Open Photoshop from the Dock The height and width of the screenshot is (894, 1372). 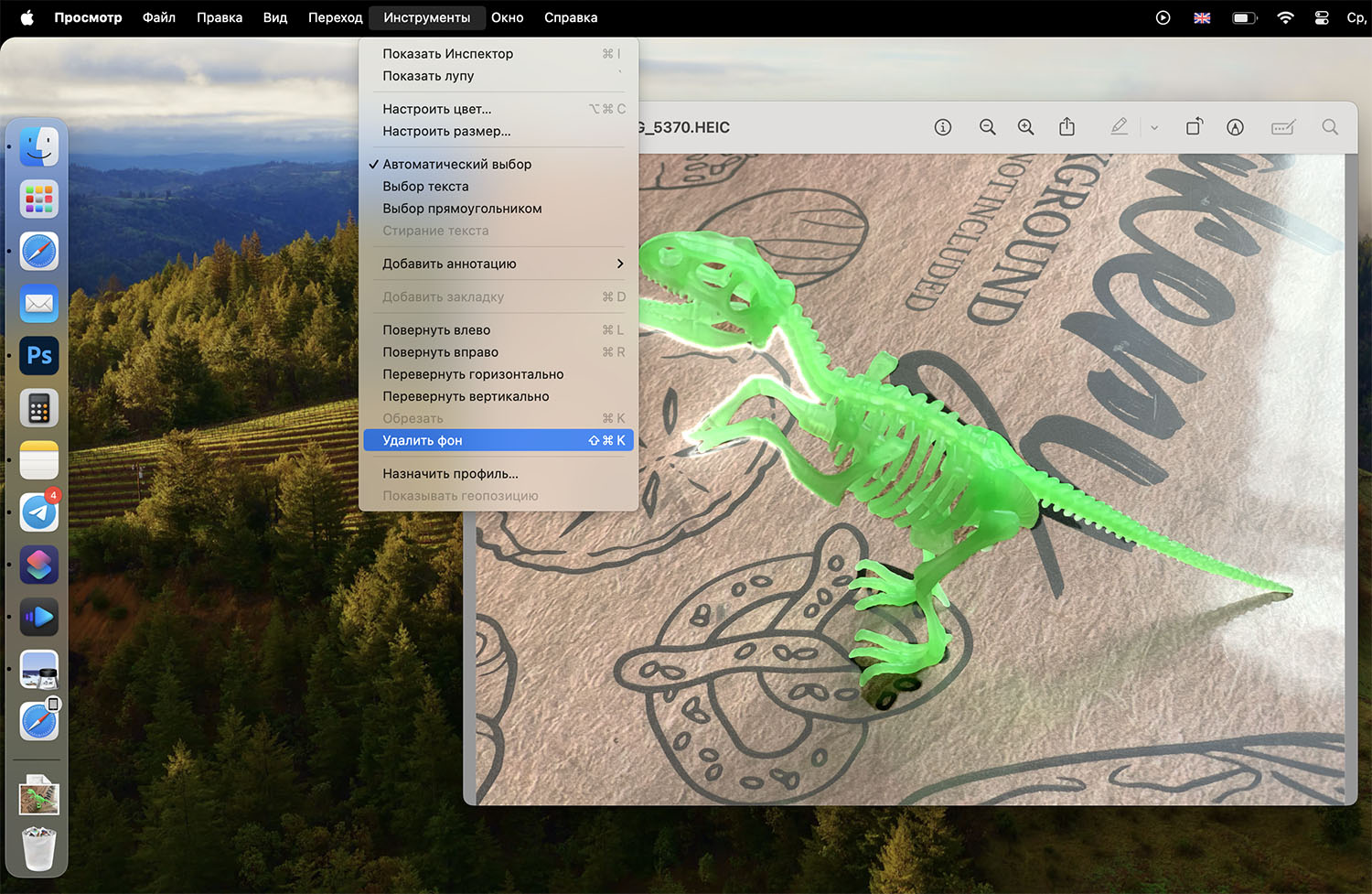click(x=39, y=355)
